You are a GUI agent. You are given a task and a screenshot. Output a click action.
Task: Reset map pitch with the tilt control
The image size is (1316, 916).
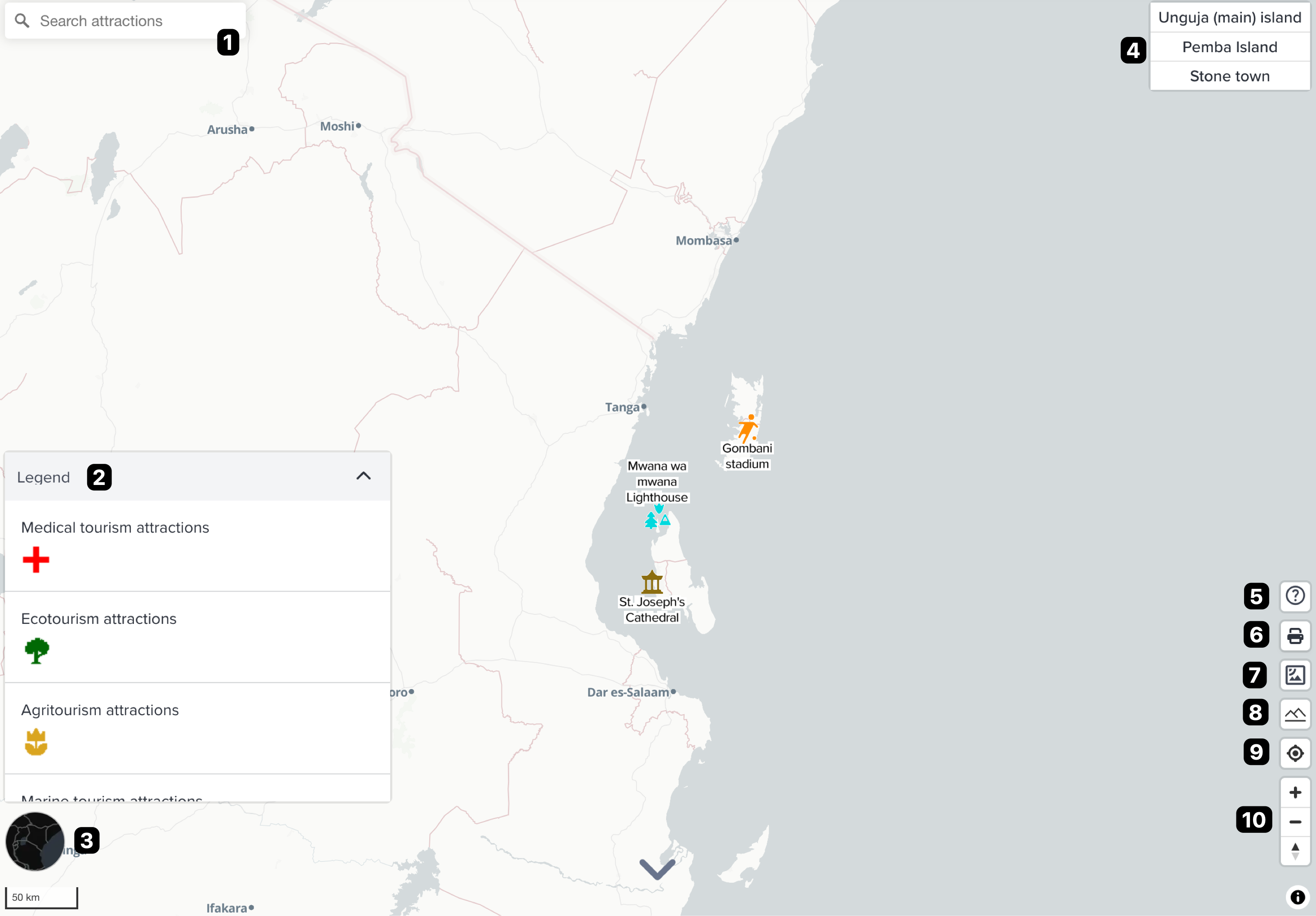coord(1296,851)
